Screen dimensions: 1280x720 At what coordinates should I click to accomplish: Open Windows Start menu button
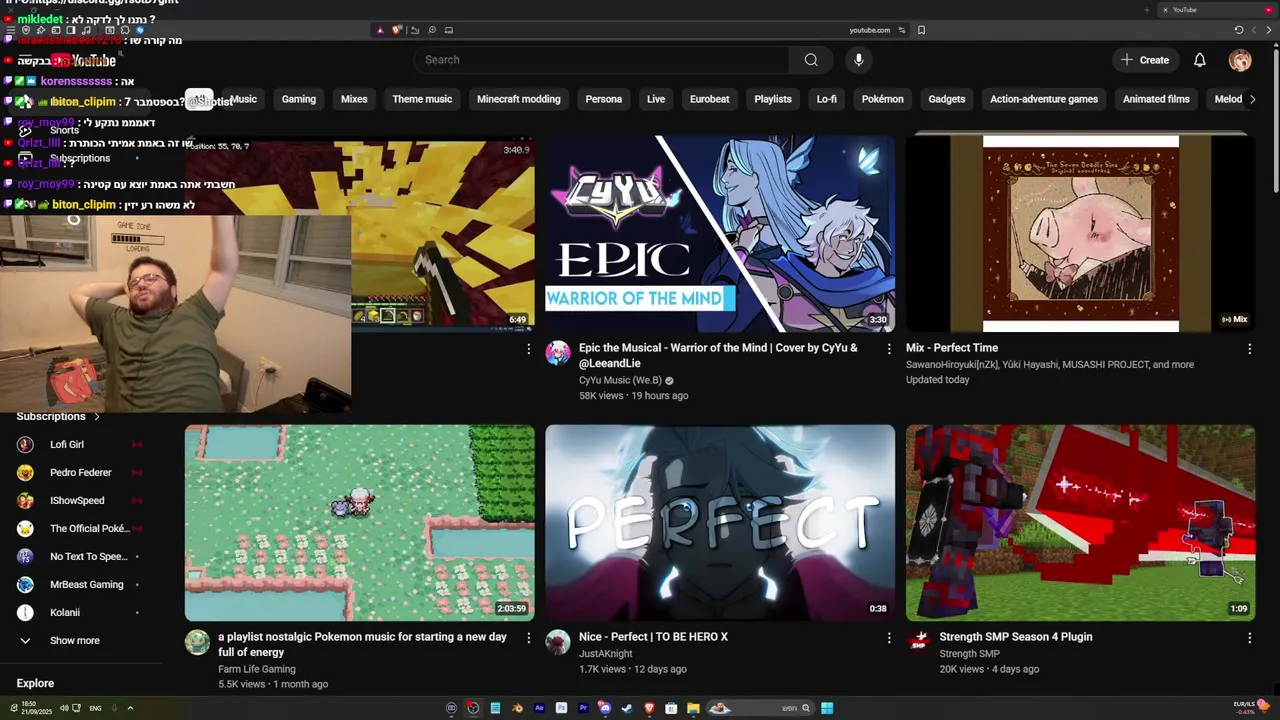pyautogui.click(x=827, y=708)
